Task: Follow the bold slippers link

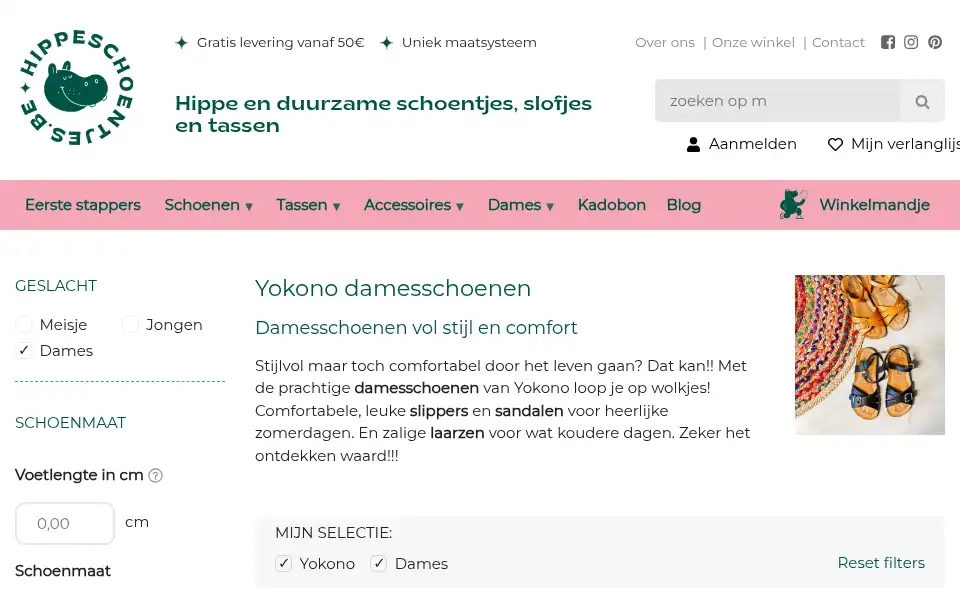Action: 439,411
